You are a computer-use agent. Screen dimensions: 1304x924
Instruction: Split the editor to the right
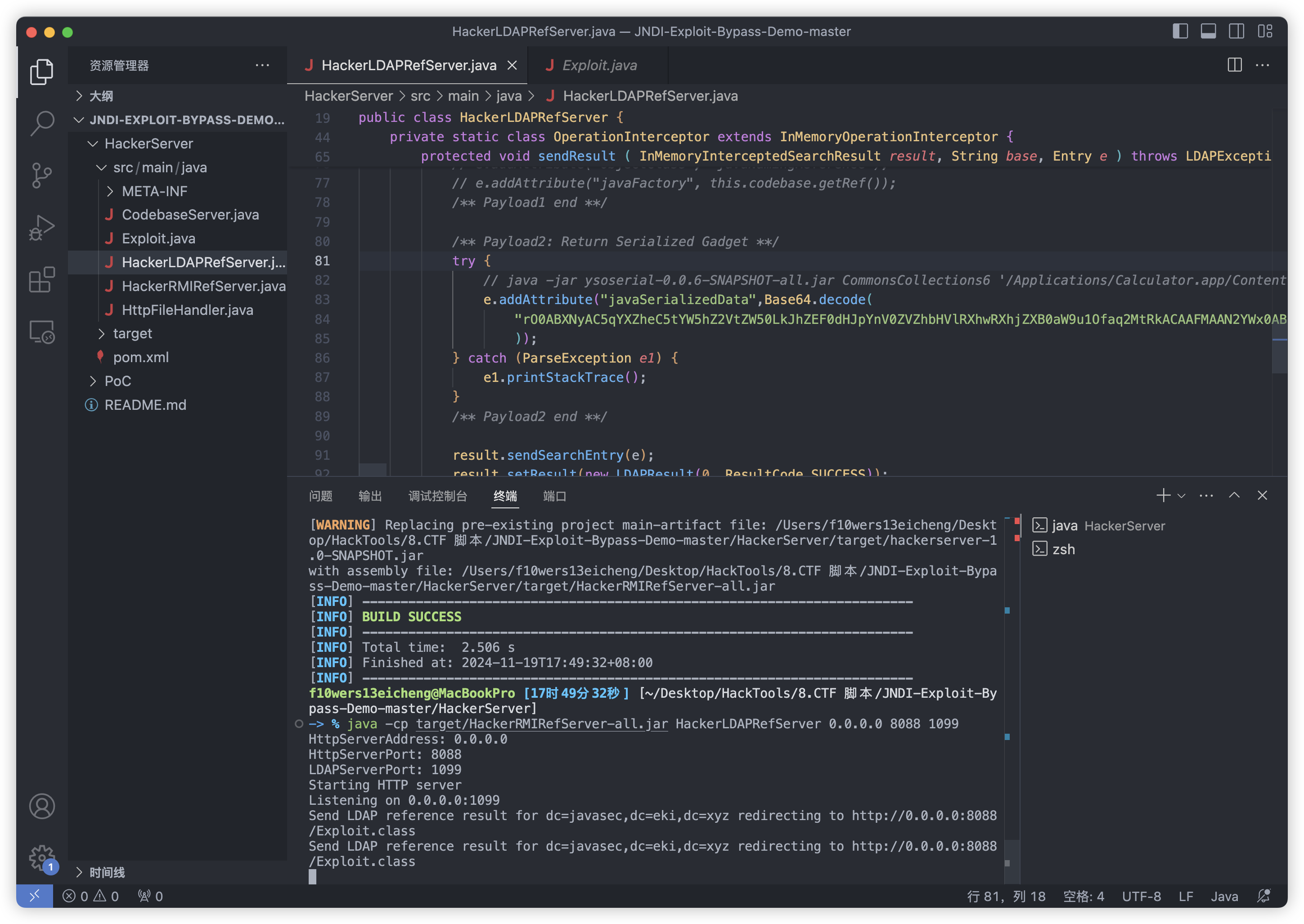(1234, 65)
